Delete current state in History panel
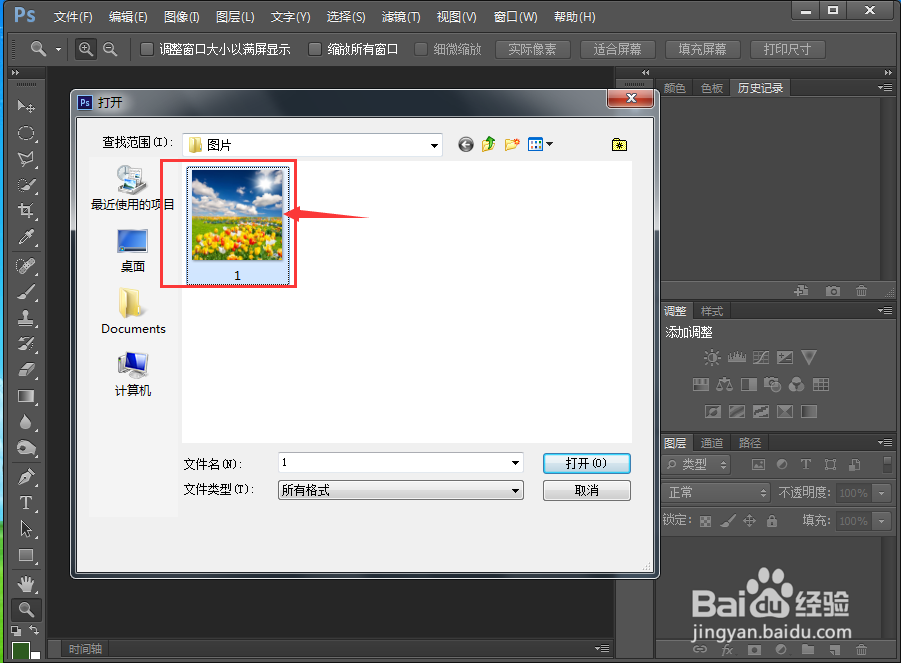901x663 pixels. click(861, 291)
